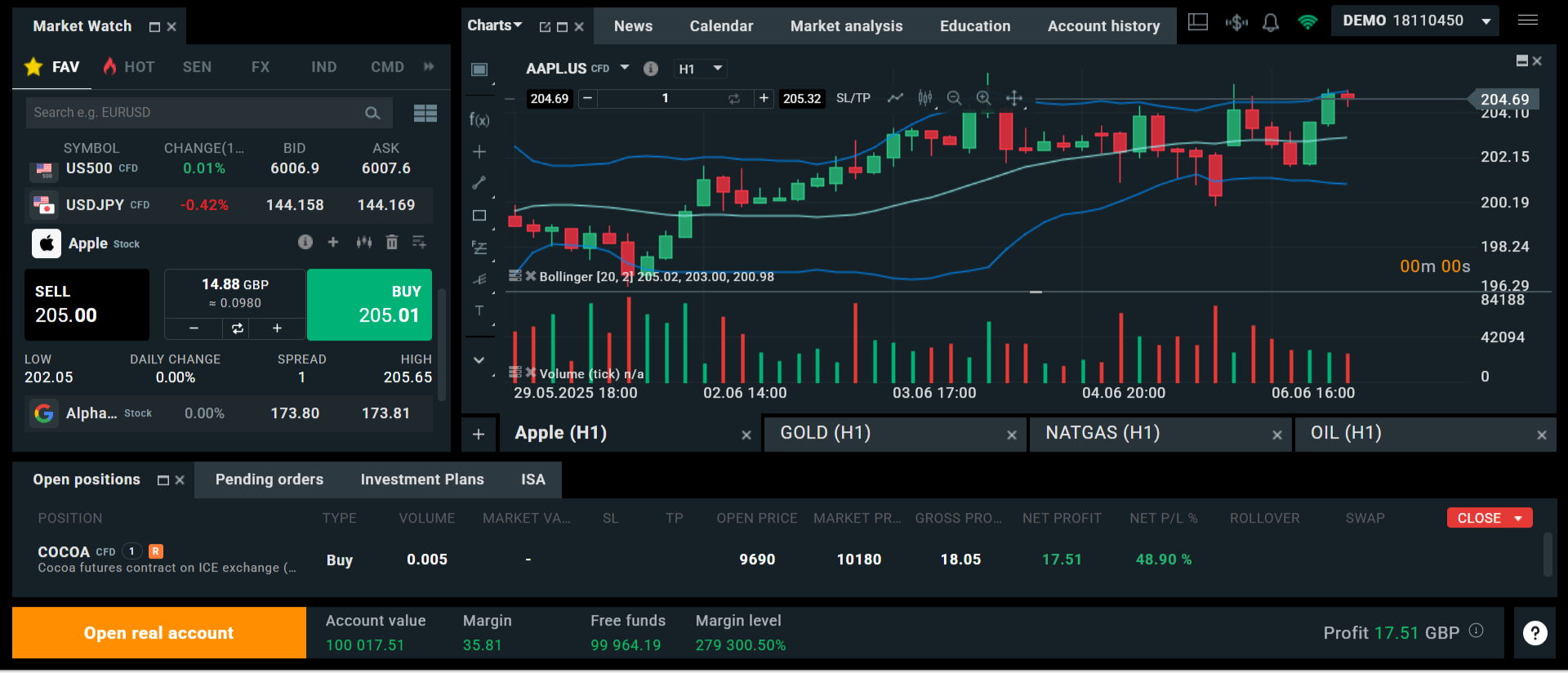This screenshot has height=673, width=1568.
Task: Open the CMD commodities tab
Action: tap(387, 67)
